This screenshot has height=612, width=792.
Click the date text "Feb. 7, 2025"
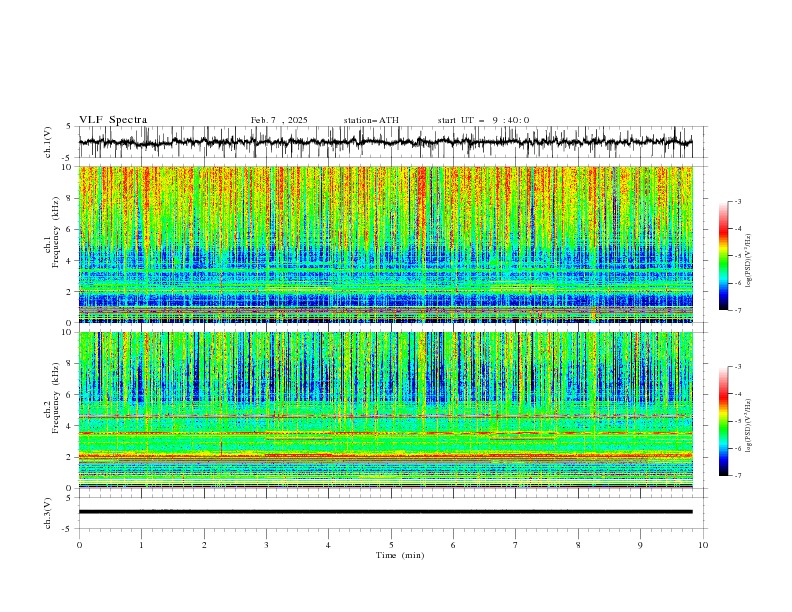pos(279,120)
